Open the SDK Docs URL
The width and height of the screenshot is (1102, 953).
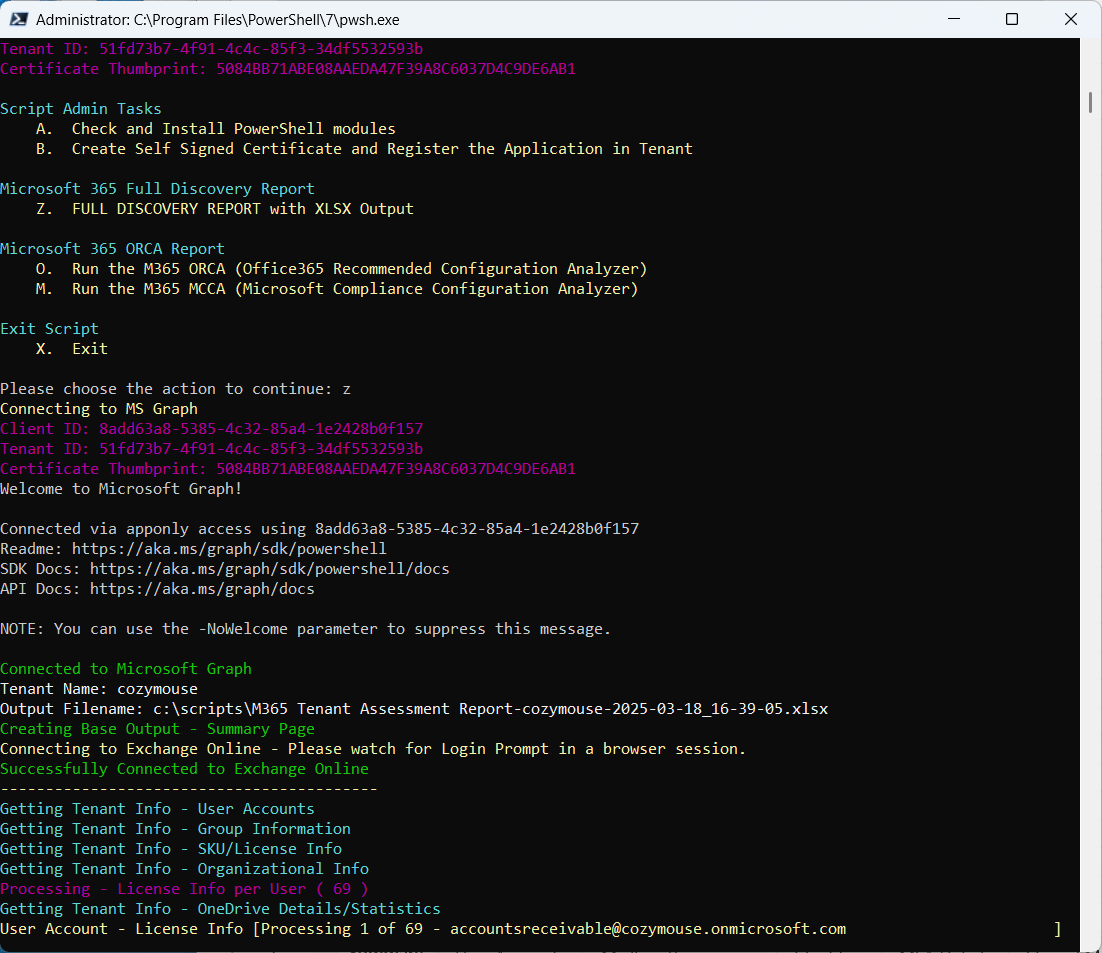[x=269, y=569]
